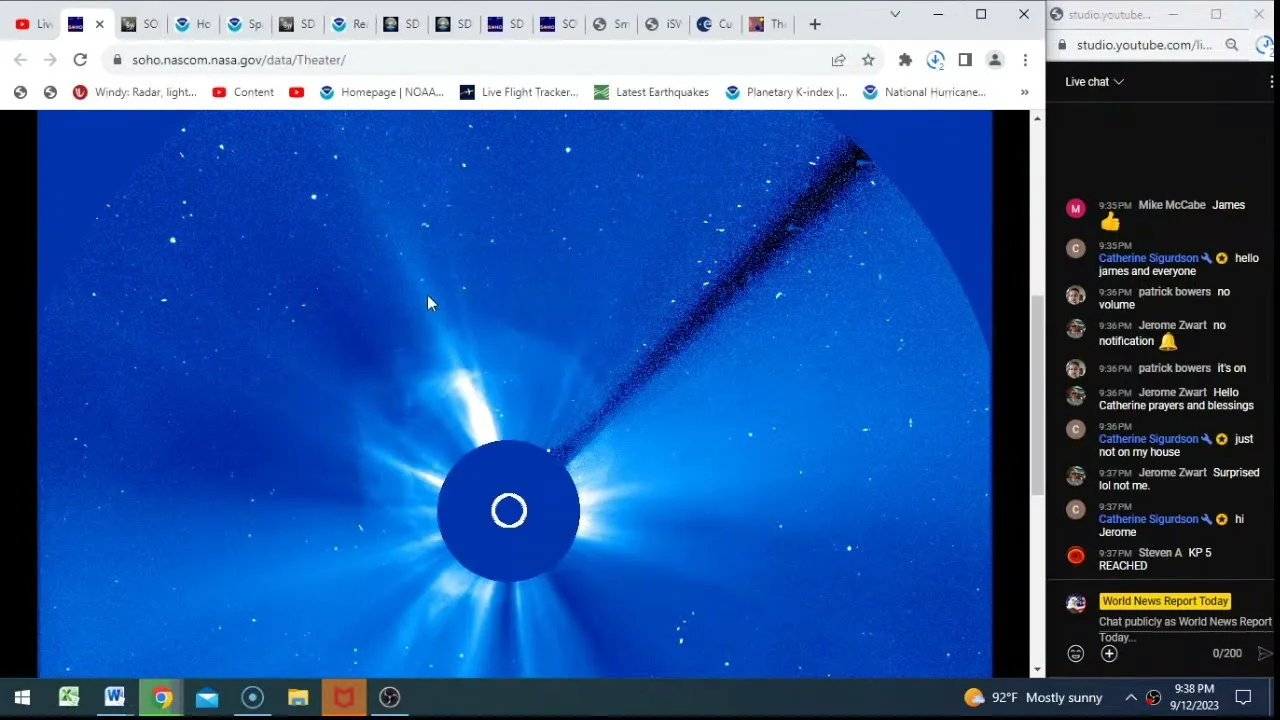Image resolution: width=1280 pixels, height=720 pixels.
Task: Bookmark this page with the star icon
Action: click(868, 60)
